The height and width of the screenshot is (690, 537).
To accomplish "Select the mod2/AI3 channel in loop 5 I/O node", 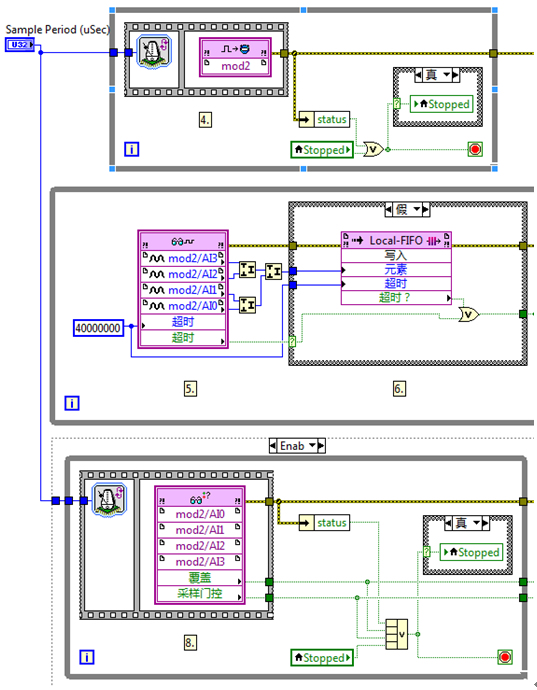I will (183, 258).
